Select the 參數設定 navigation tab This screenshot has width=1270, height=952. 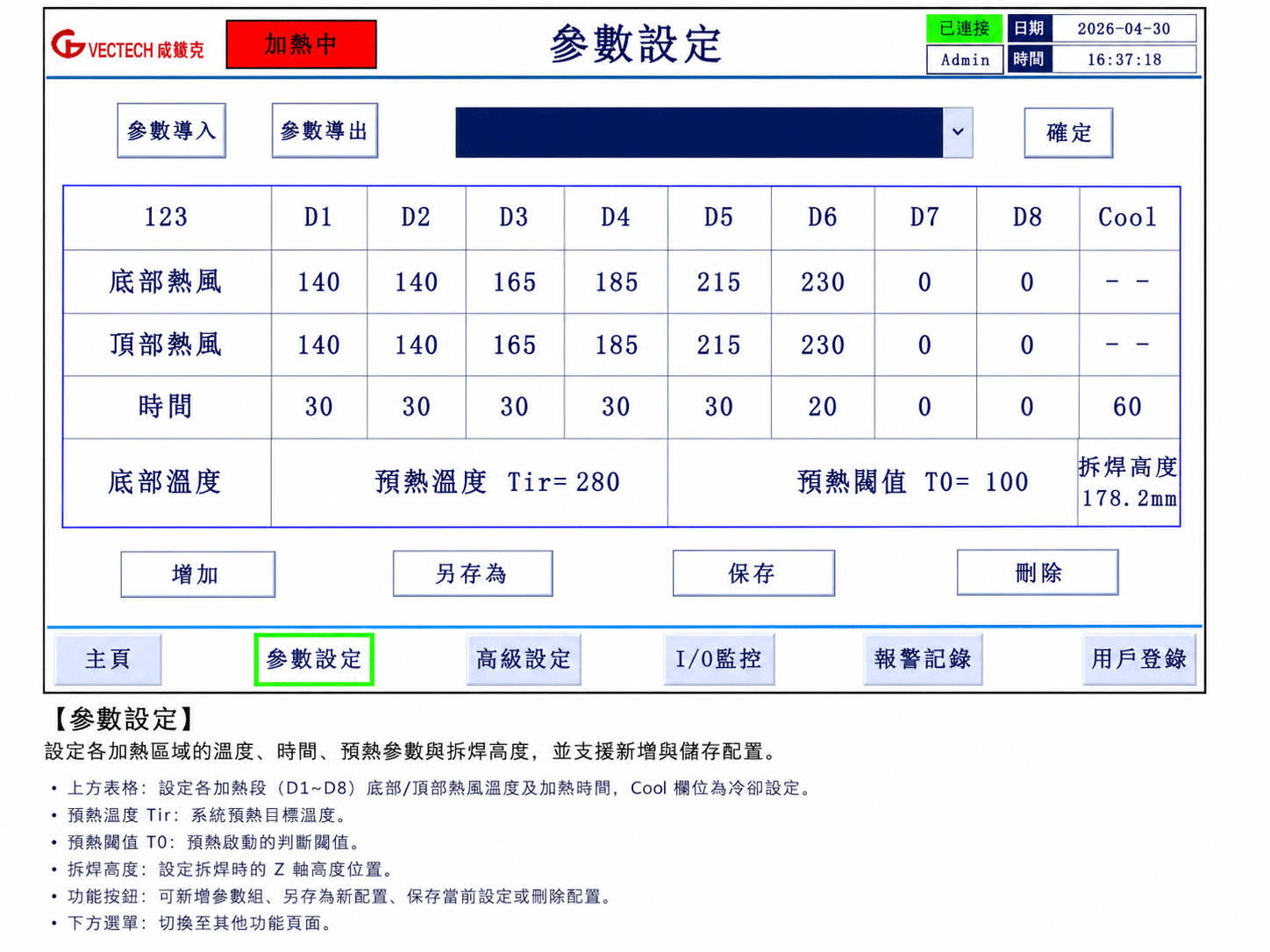pyautogui.click(x=314, y=659)
